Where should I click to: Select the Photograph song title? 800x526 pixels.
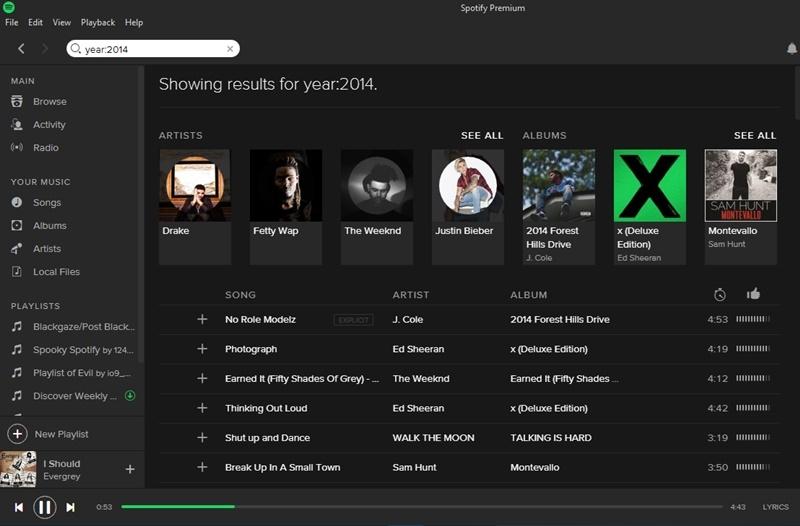tap(251, 349)
